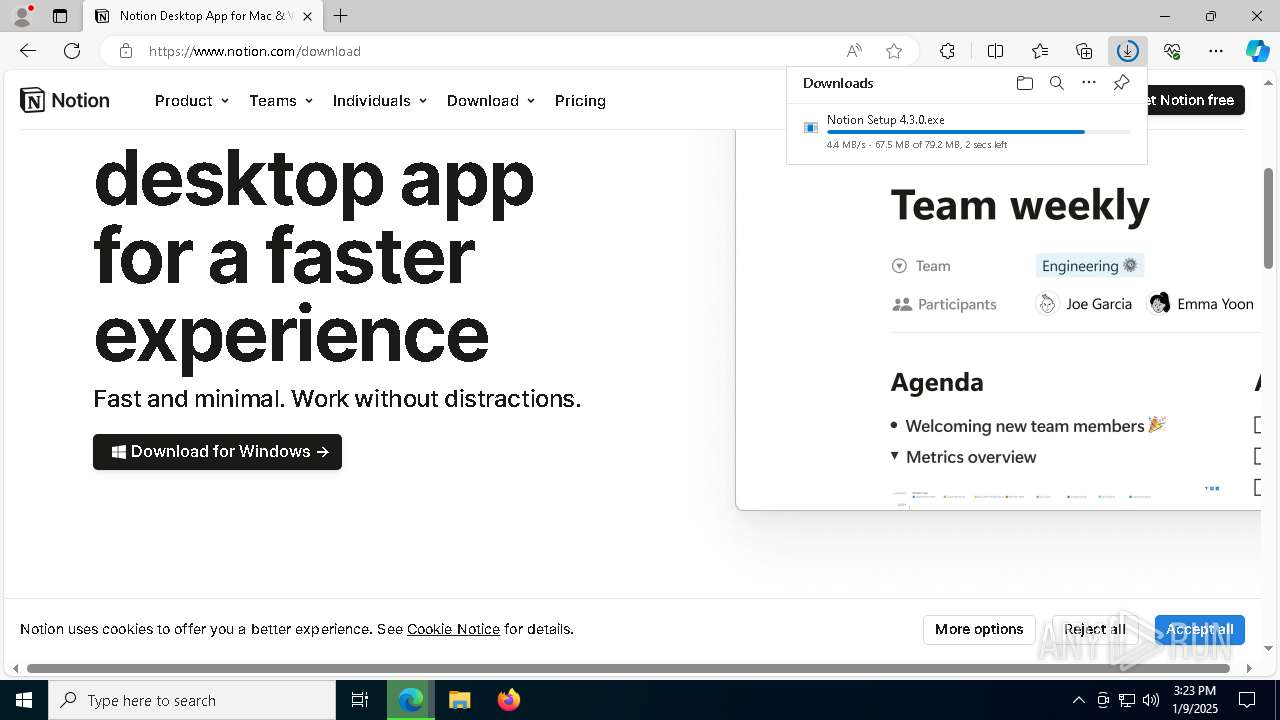Image resolution: width=1280 pixels, height=720 pixels.
Task: Open a new tab with plus icon
Action: 340,16
